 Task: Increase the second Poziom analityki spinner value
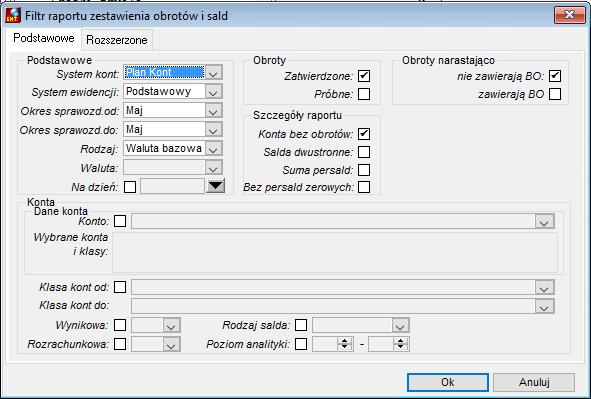(400, 341)
